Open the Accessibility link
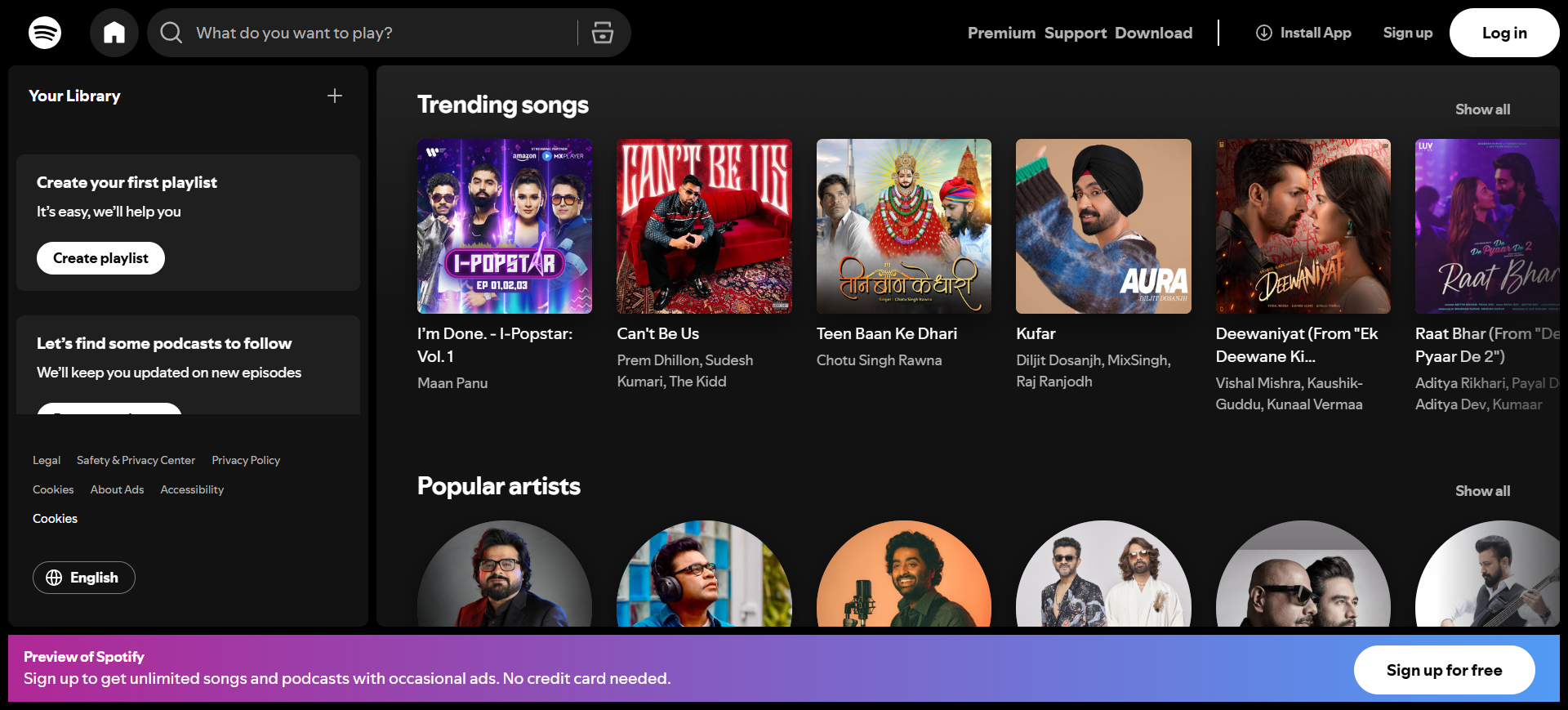This screenshot has width=1568, height=710. (192, 489)
